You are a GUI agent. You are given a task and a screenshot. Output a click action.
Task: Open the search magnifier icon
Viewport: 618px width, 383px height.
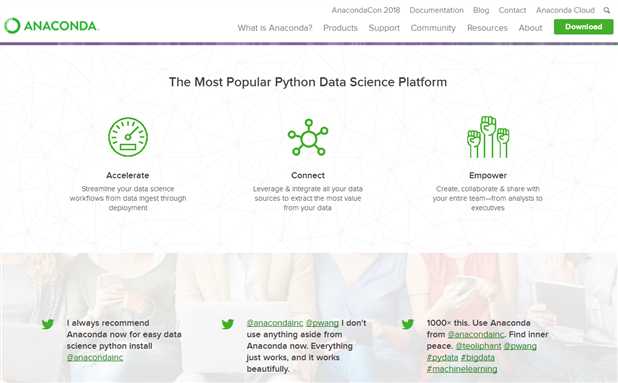607,10
